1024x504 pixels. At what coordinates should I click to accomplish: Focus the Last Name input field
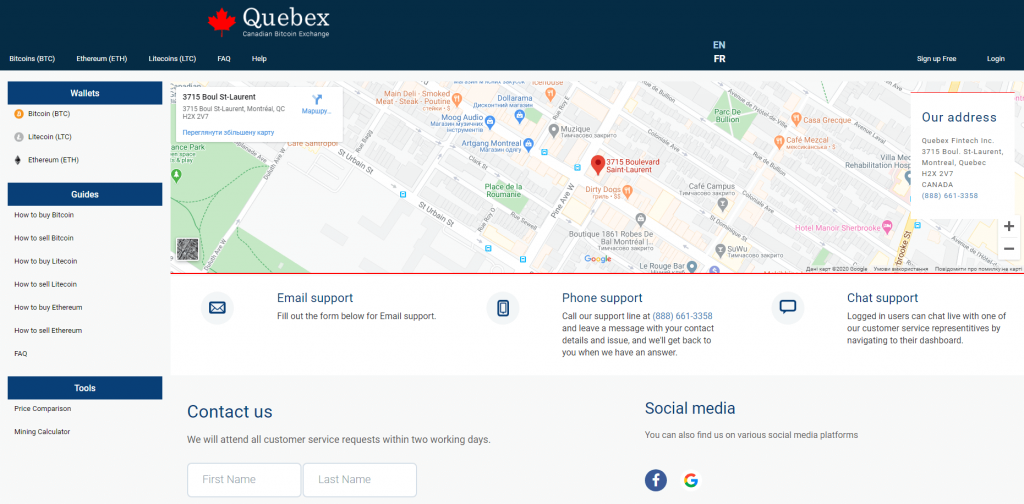coord(360,480)
